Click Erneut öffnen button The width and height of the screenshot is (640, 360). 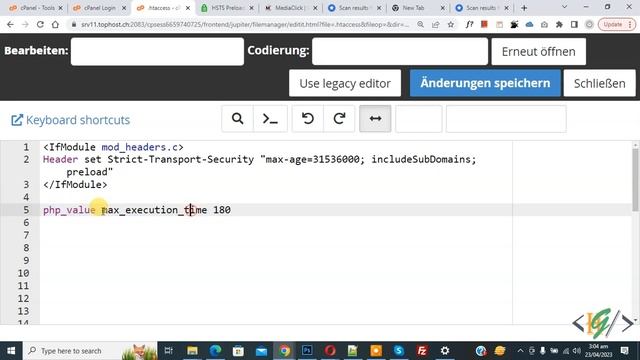(538, 51)
